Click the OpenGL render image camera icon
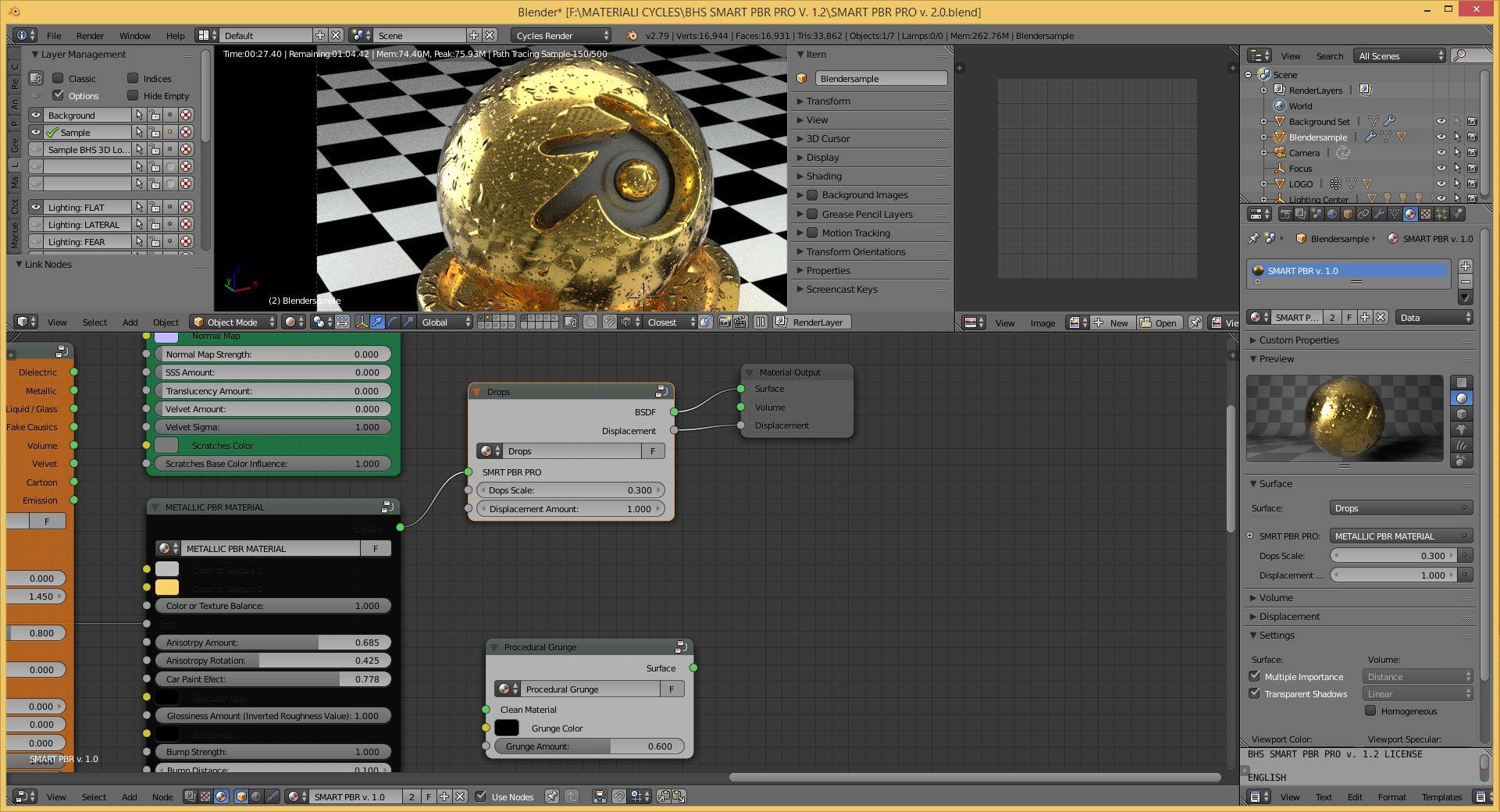The height and width of the screenshot is (812, 1500). coord(725,322)
